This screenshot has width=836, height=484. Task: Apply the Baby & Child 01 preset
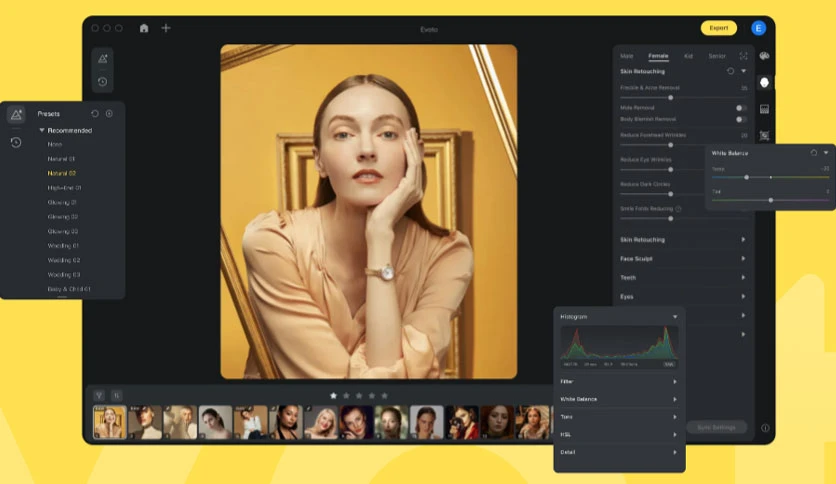(x=69, y=289)
